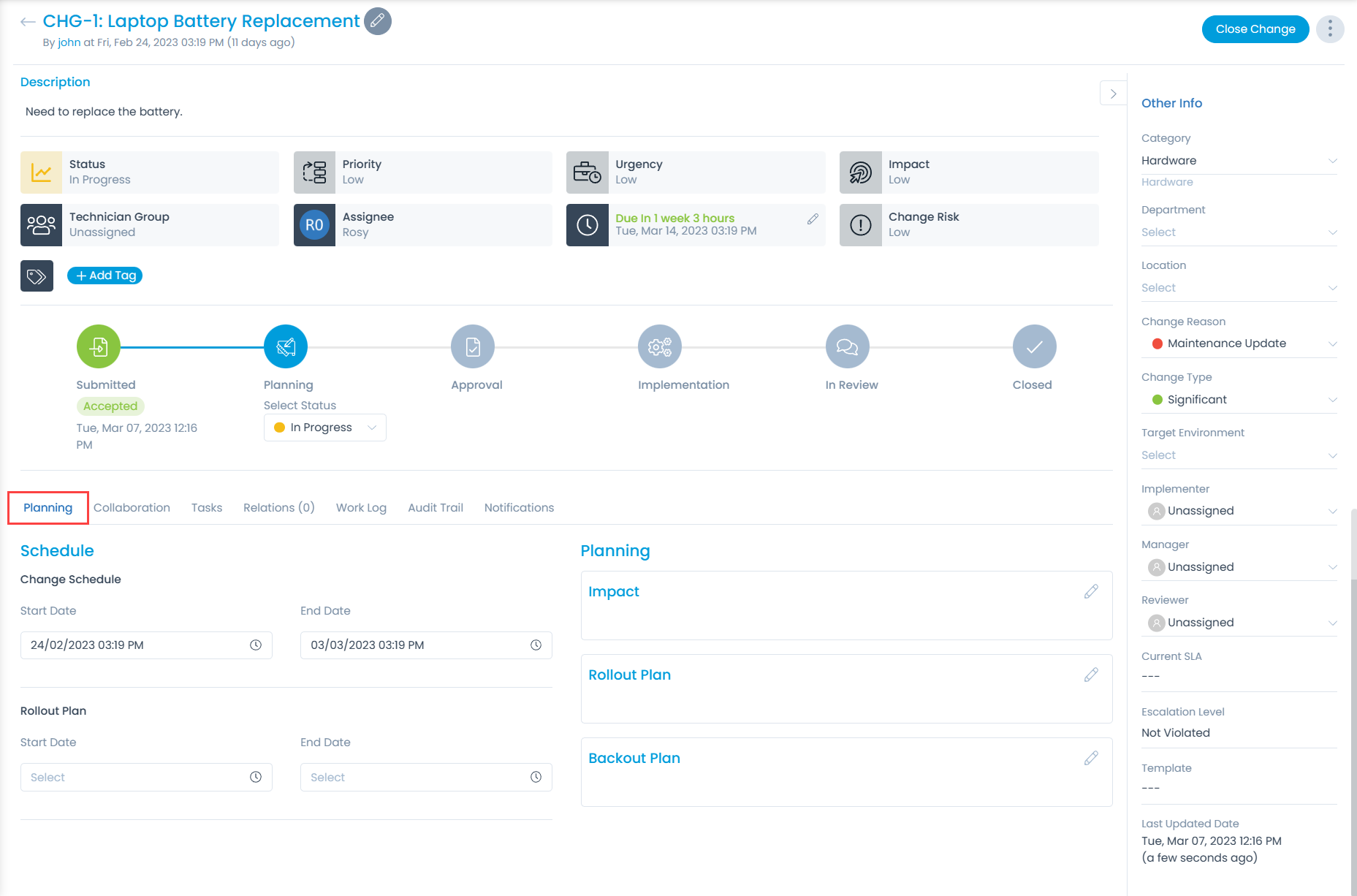The height and width of the screenshot is (896, 1357).
Task: Click the Rollout Plan Start Date Select field
Action: click(x=132, y=777)
